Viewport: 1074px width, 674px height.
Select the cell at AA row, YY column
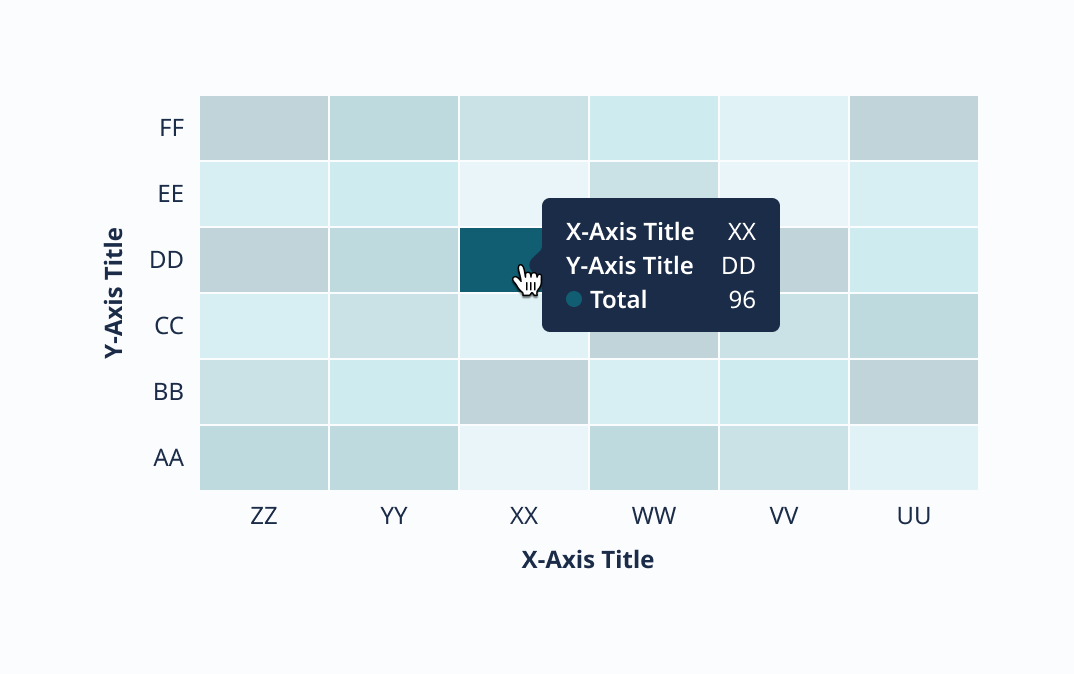394,458
